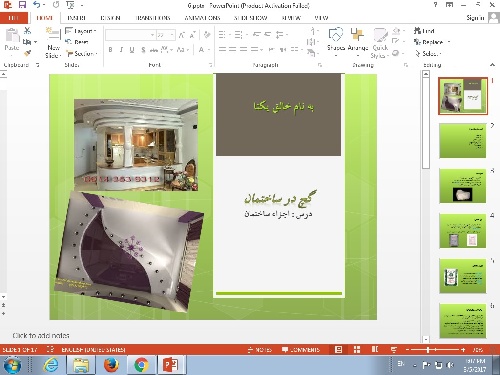Switch to Slide Sorter view icon
The width and height of the screenshot is (500, 375).
coord(357,349)
